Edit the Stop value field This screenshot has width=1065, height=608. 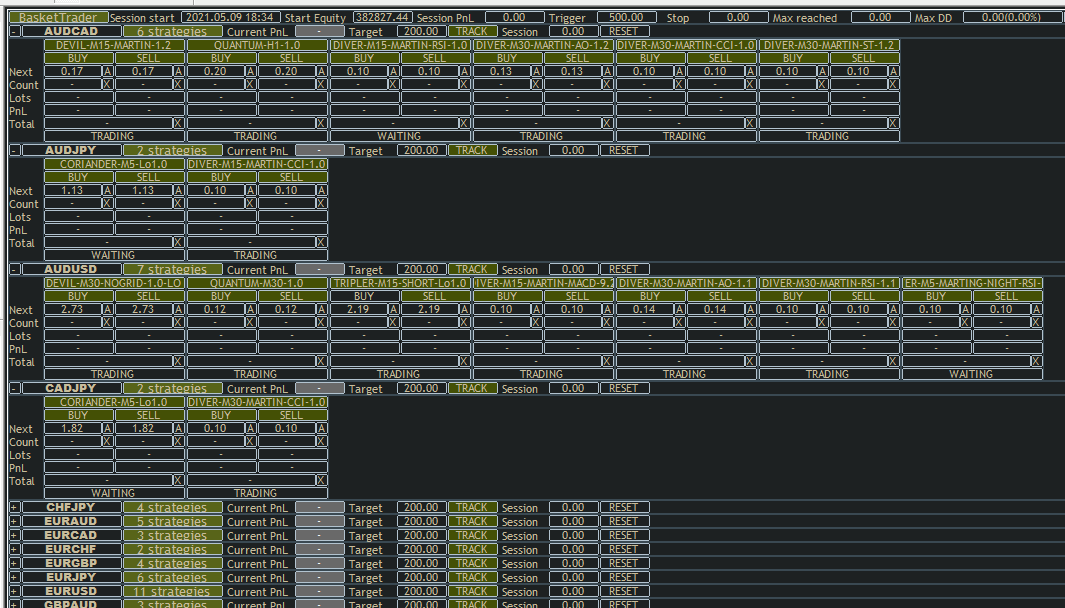(738, 17)
